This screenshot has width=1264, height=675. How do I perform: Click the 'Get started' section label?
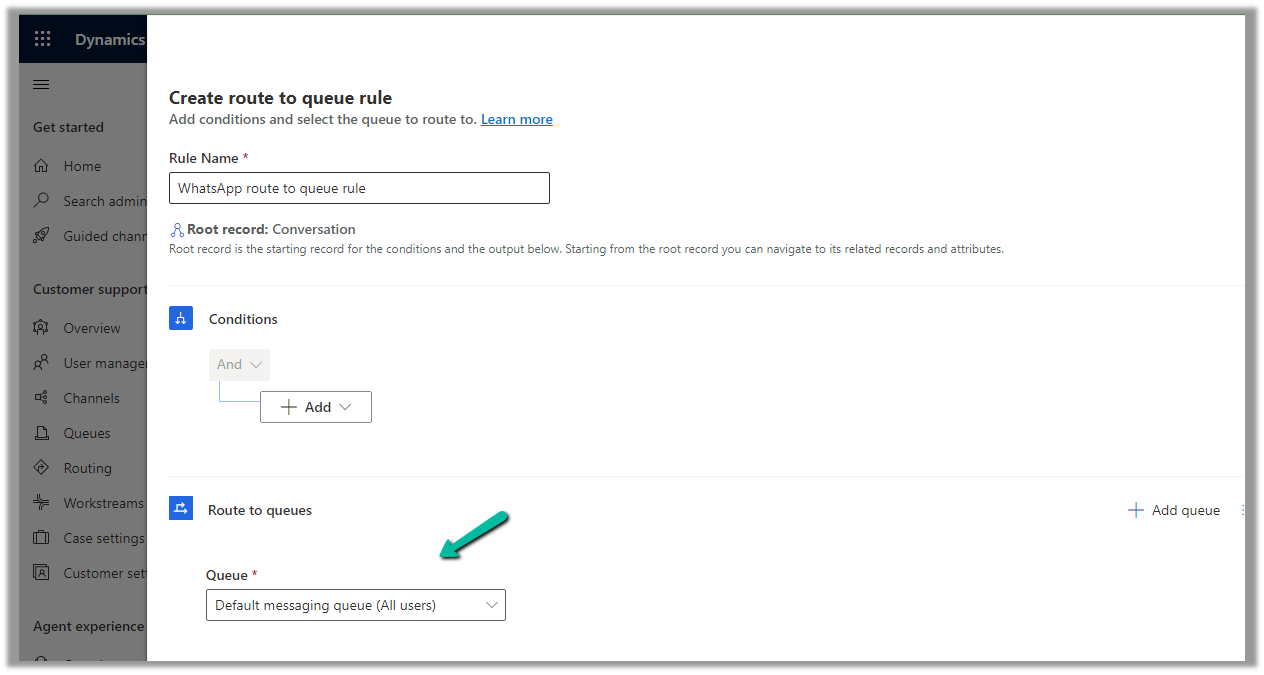[x=68, y=127]
